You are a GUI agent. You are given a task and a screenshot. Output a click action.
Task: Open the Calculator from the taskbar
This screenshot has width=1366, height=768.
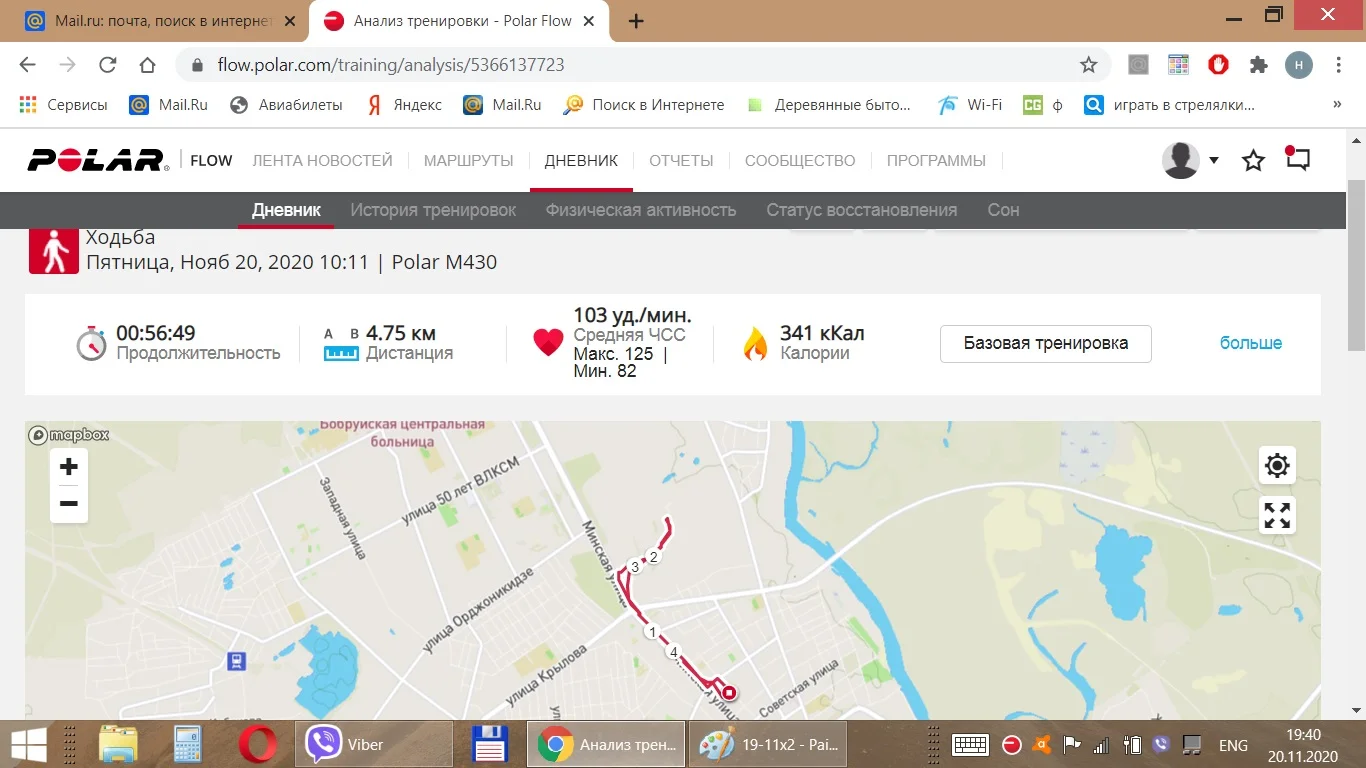[x=188, y=744]
